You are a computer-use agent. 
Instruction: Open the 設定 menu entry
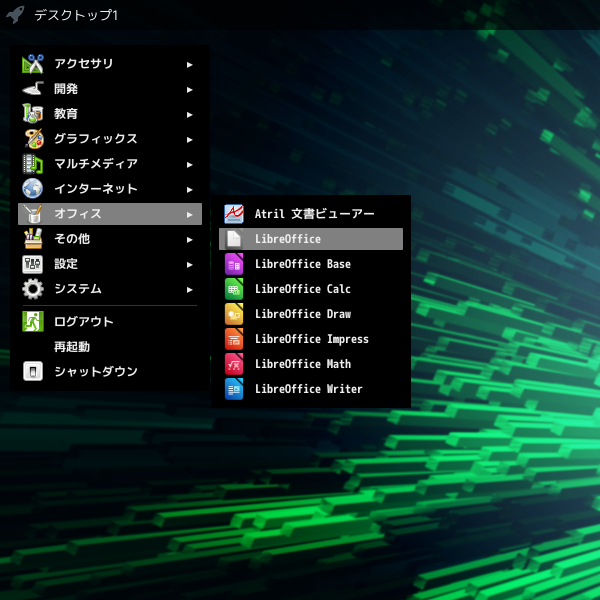tap(110, 264)
